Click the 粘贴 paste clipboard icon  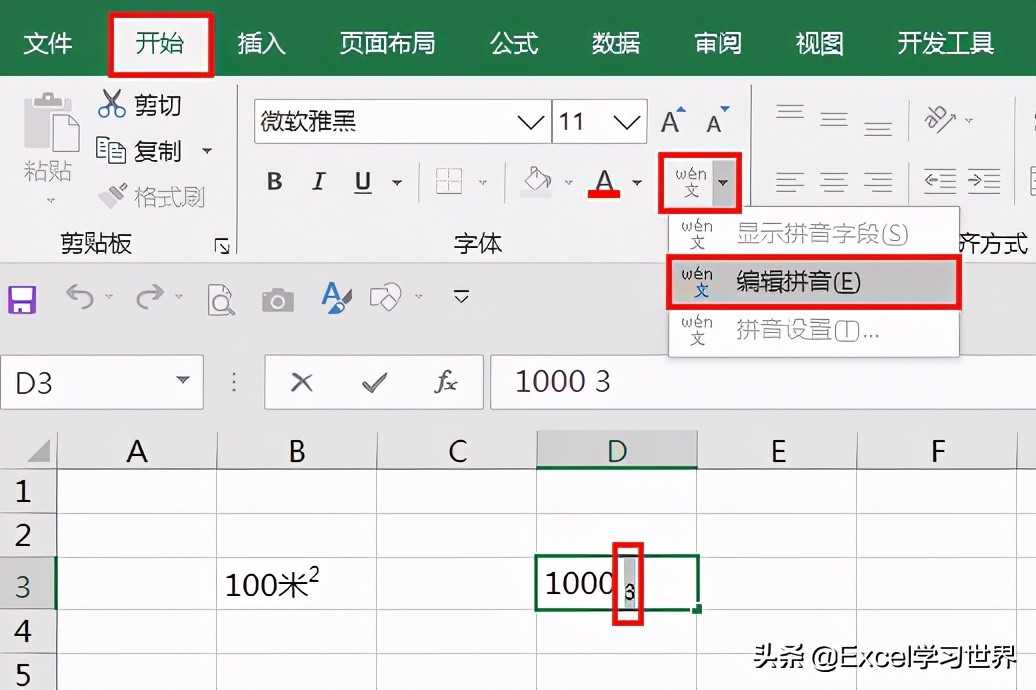tap(50, 123)
